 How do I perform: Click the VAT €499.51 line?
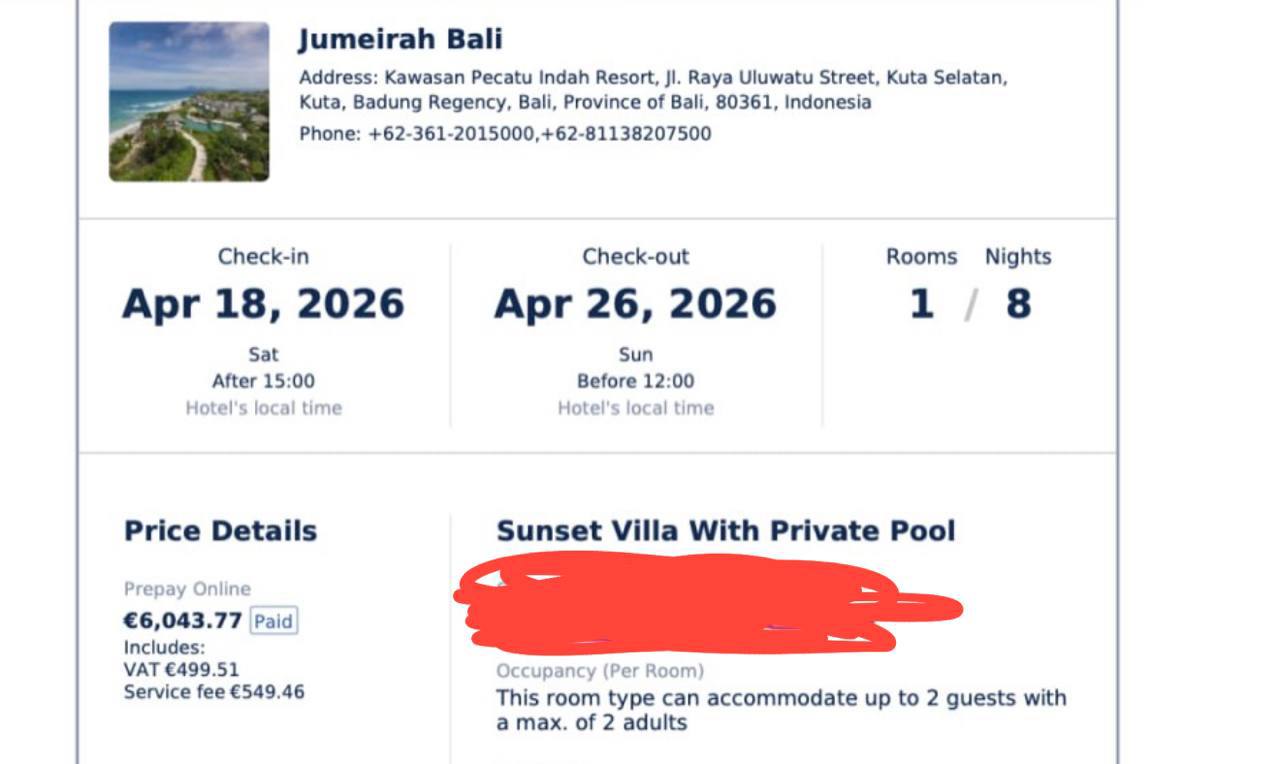(181, 670)
